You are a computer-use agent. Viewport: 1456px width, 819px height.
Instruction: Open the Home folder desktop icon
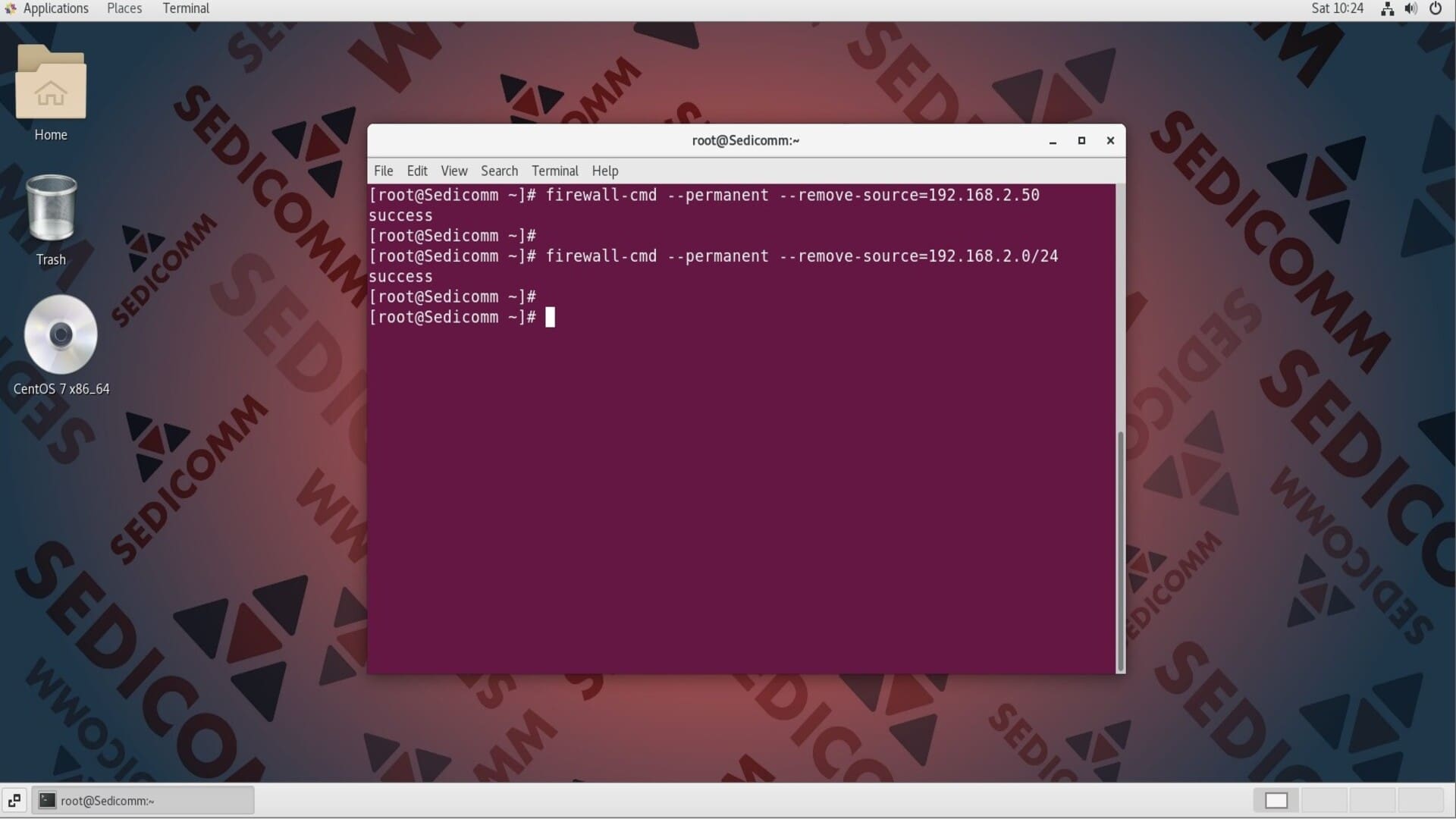tap(51, 83)
